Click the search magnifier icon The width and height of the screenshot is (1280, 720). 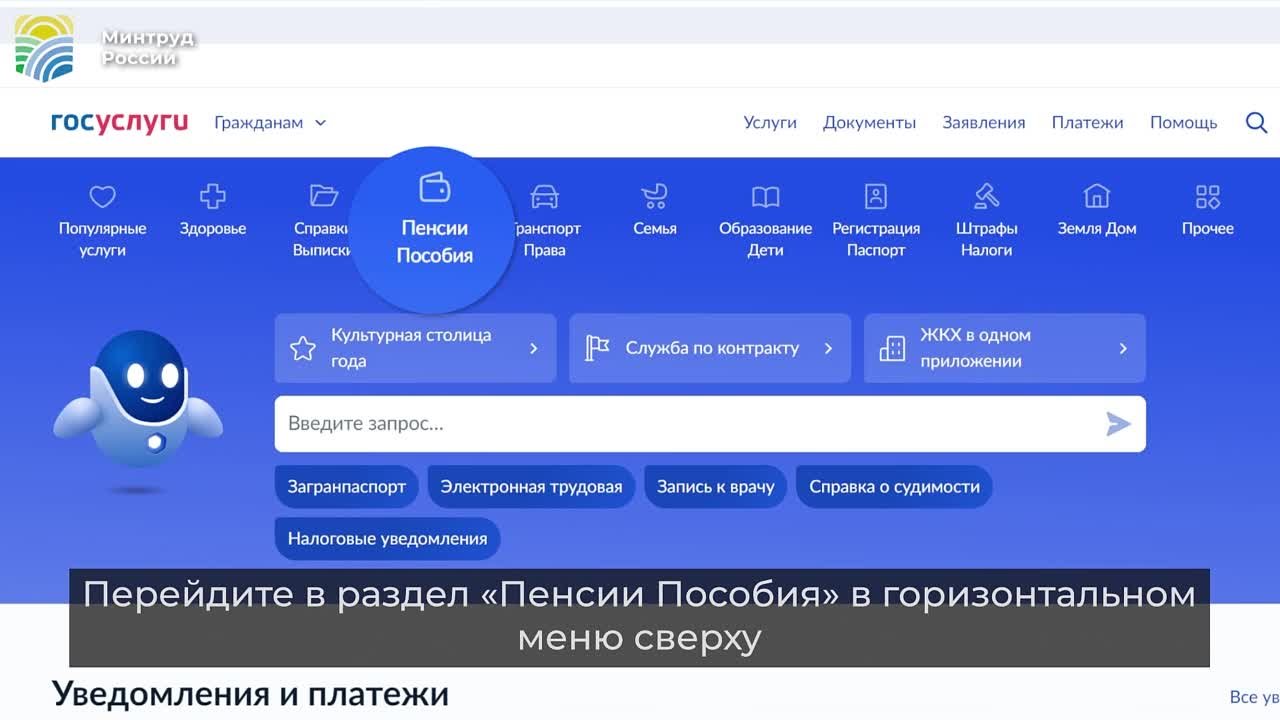point(1256,122)
